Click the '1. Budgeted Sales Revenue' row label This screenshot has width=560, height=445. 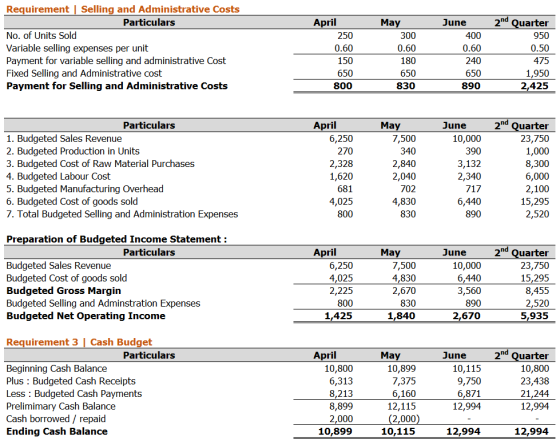click(64, 139)
